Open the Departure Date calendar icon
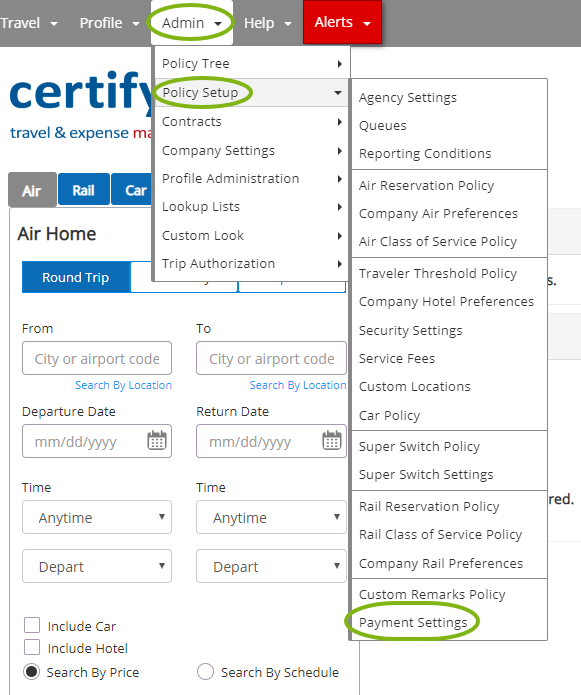This screenshot has width=581, height=695. (156, 440)
